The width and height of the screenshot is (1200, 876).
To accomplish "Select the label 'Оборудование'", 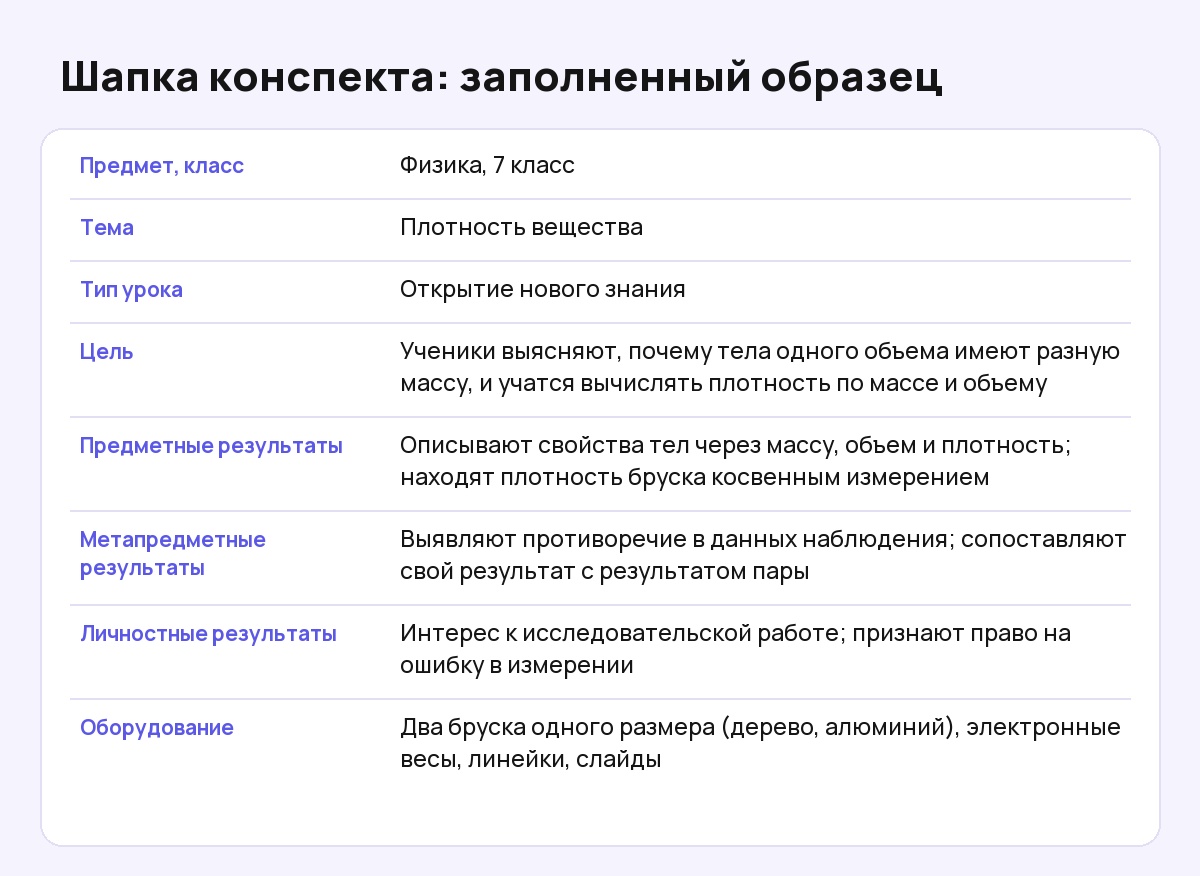I will [157, 728].
